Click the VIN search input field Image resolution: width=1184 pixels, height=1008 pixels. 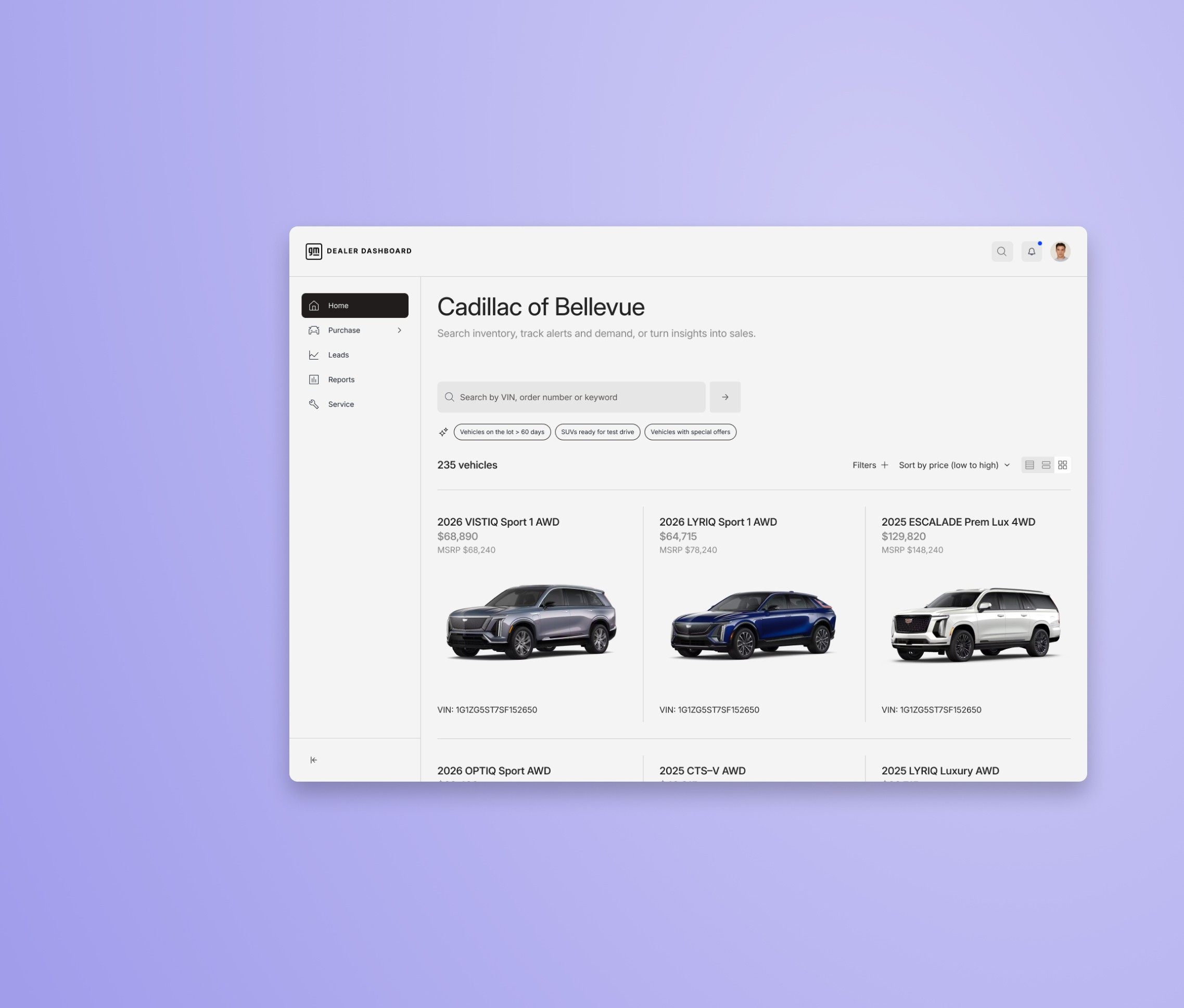click(x=571, y=397)
